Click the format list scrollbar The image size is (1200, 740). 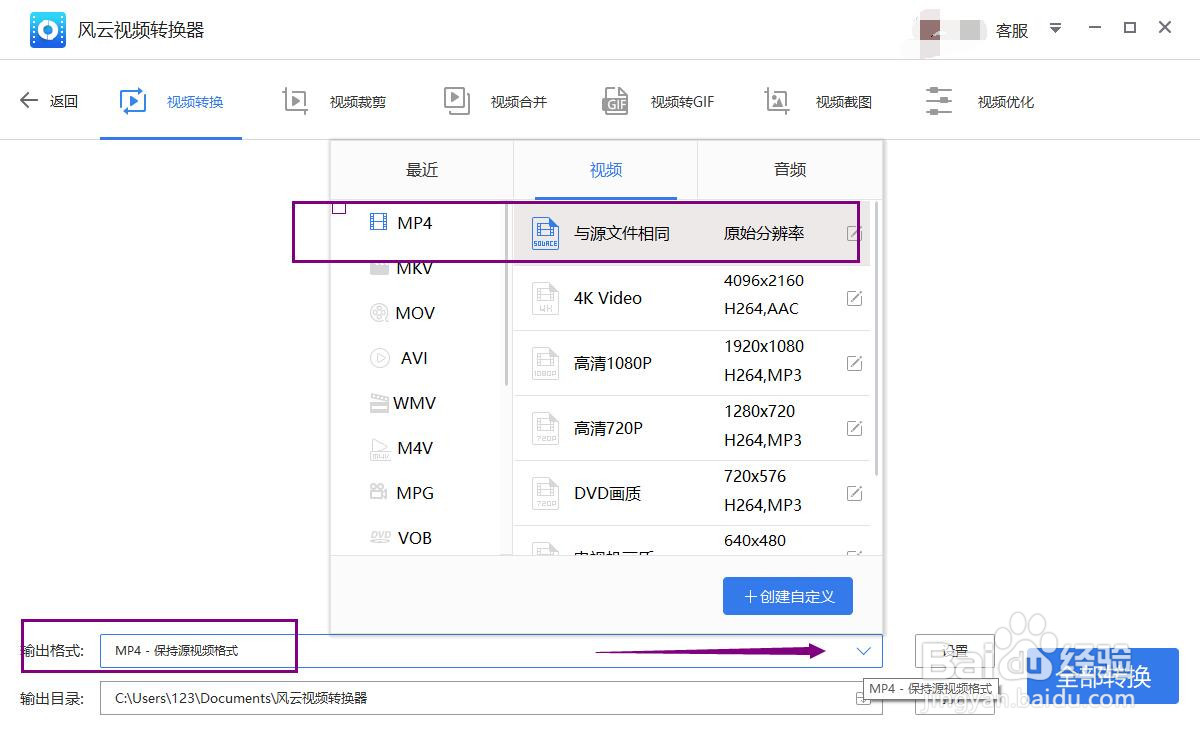505,294
